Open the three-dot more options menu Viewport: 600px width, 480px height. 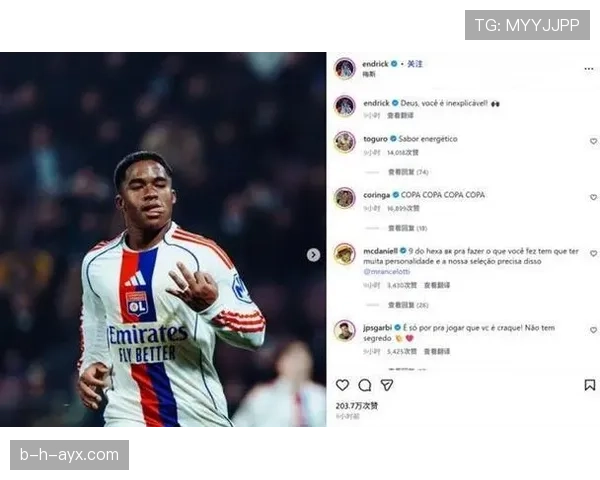589,69
